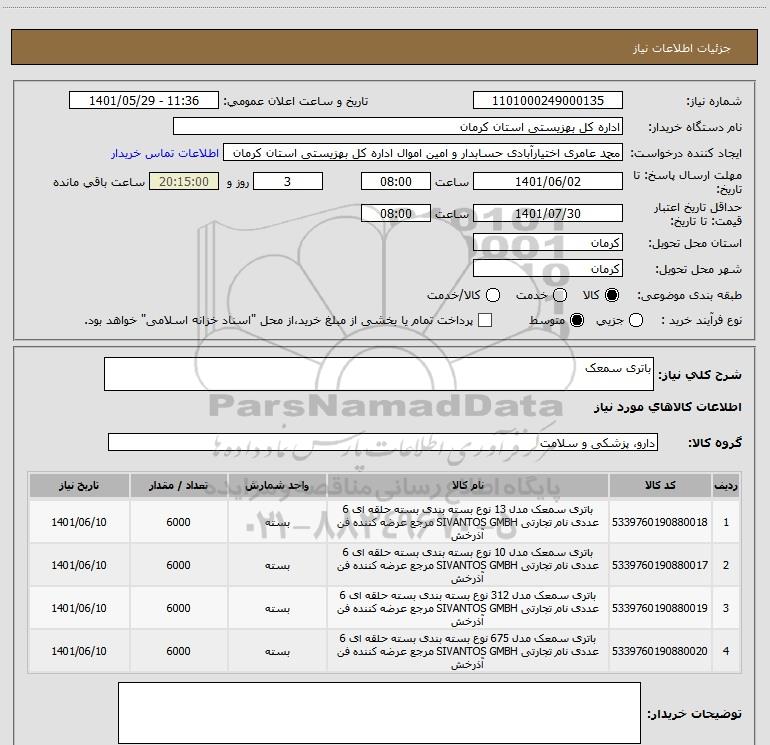This screenshot has width=770, height=745.
Task: Click the delivery city field کرمان
Action: tap(548, 269)
